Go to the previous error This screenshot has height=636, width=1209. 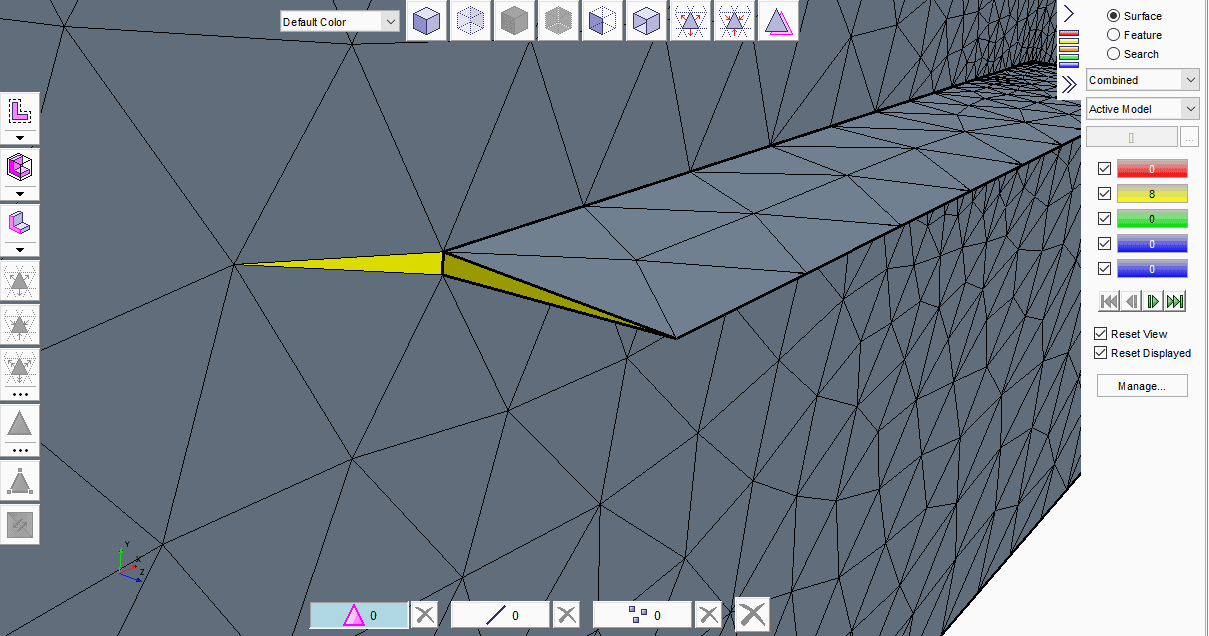click(1131, 301)
